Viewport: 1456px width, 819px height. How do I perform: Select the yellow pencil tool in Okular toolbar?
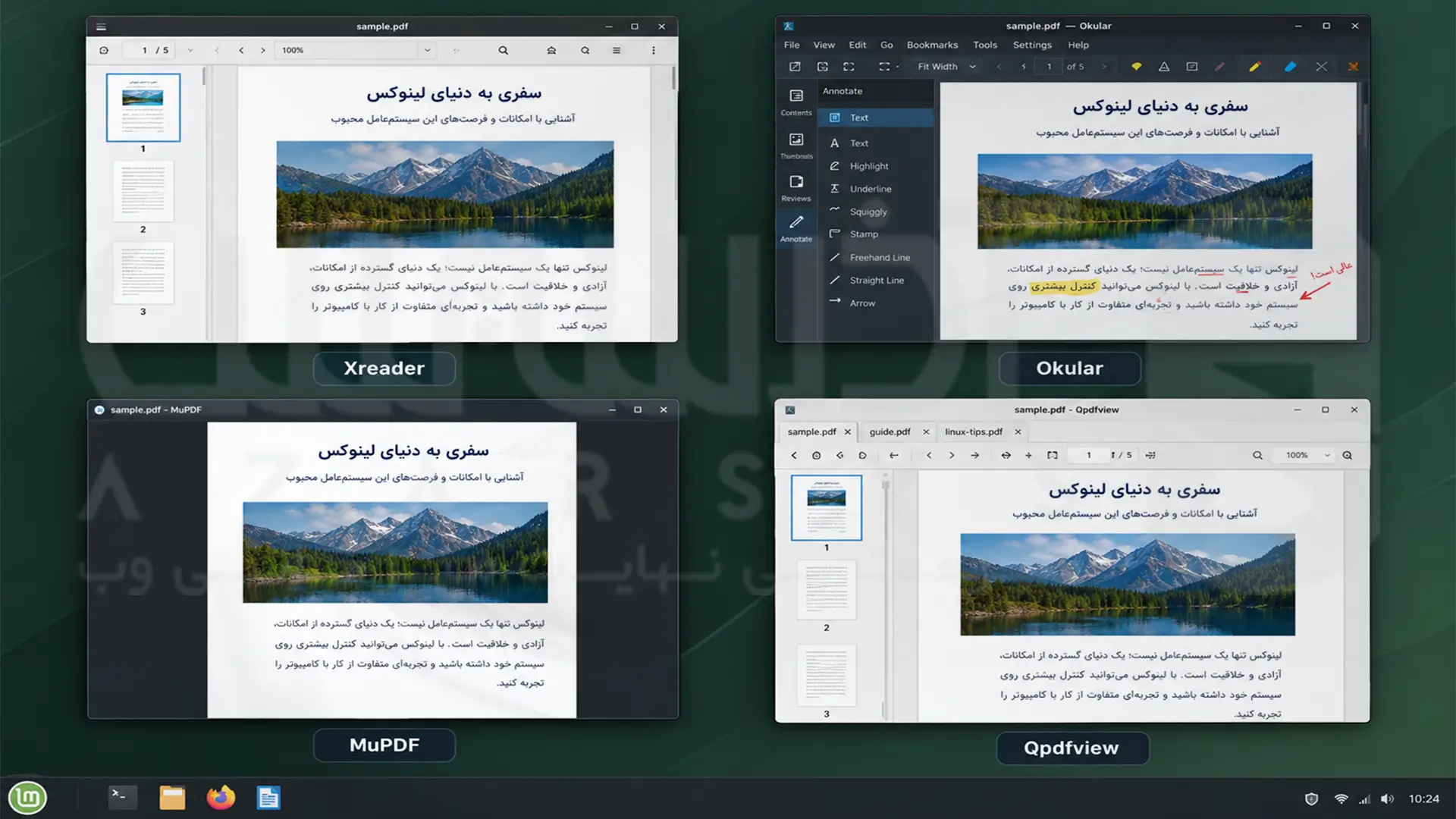(x=1254, y=67)
